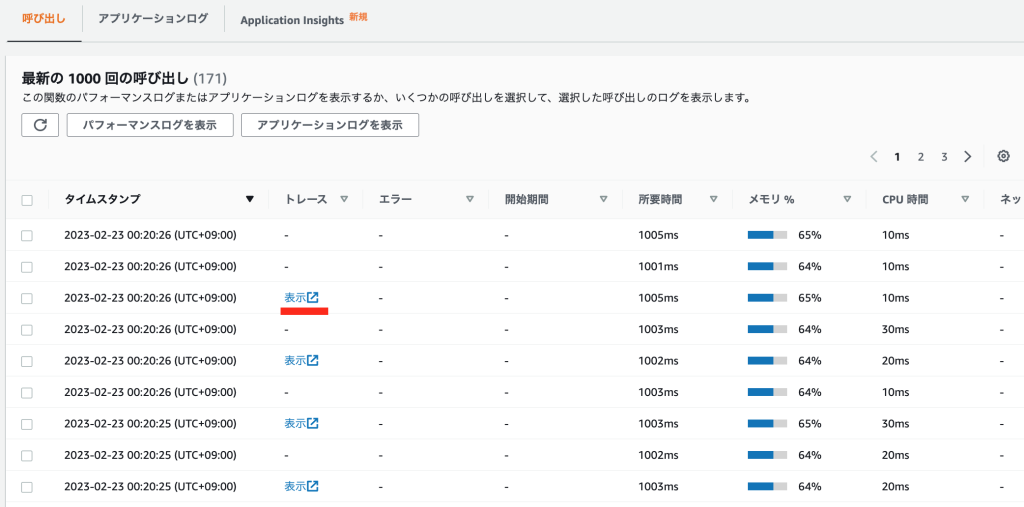1024x507 pixels.
Task: Sort the CPU 時間 column via its triangle
Action: pyautogui.click(x=965, y=200)
